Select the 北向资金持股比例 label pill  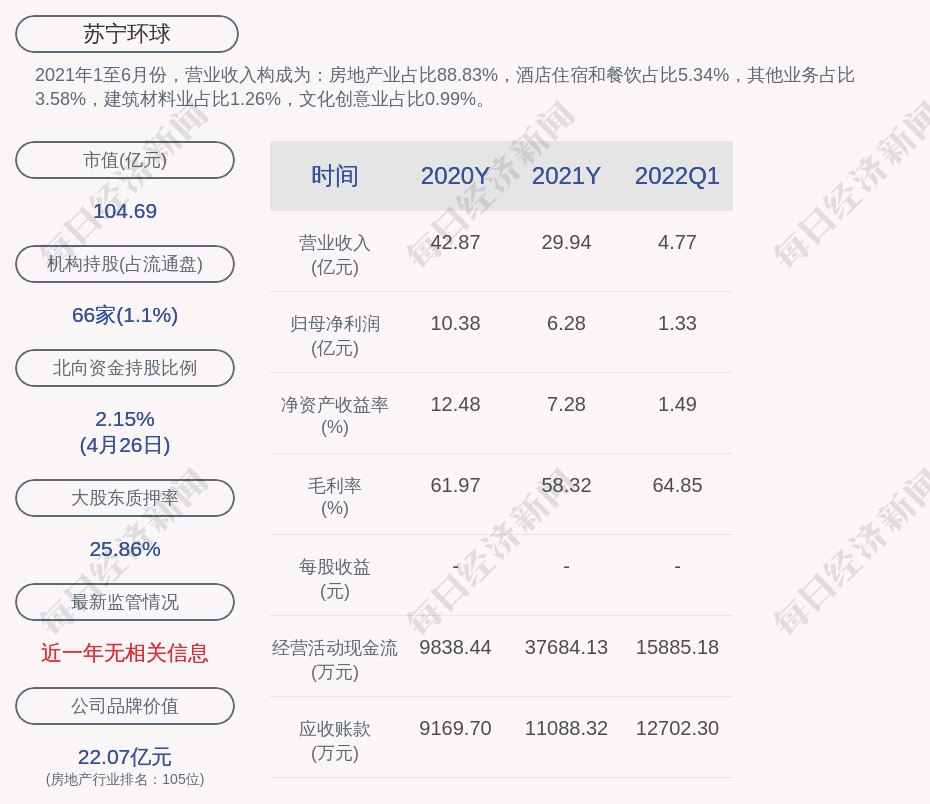pyautogui.click(x=125, y=368)
